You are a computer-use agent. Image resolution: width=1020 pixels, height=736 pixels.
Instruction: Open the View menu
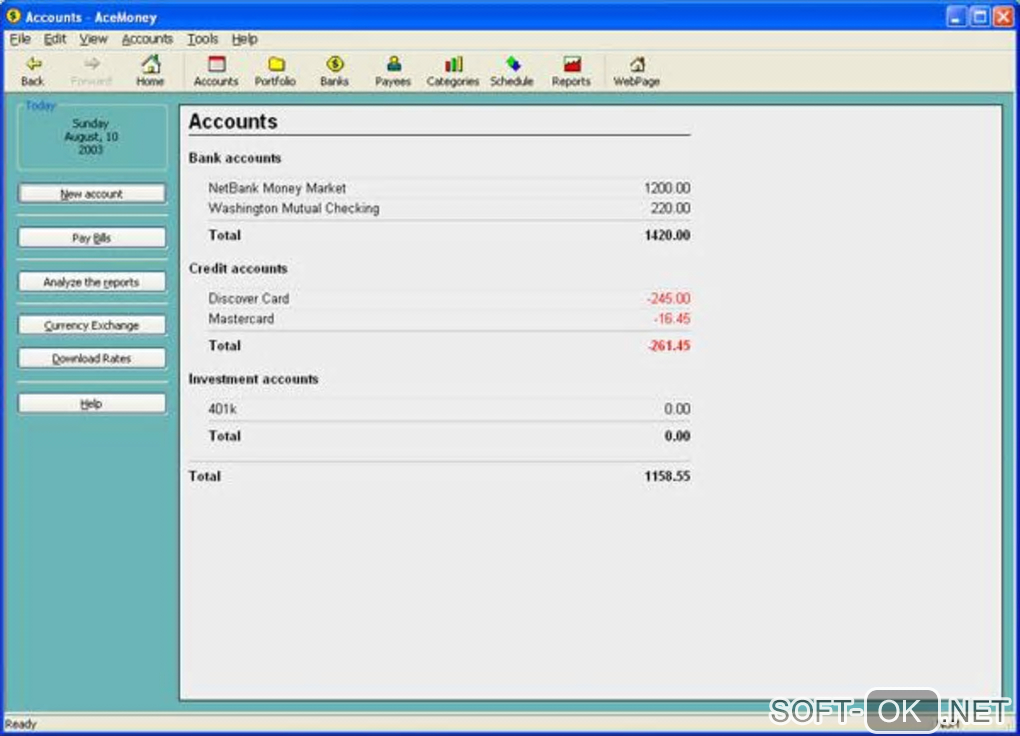pyautogui.click(x=94, y=39)
